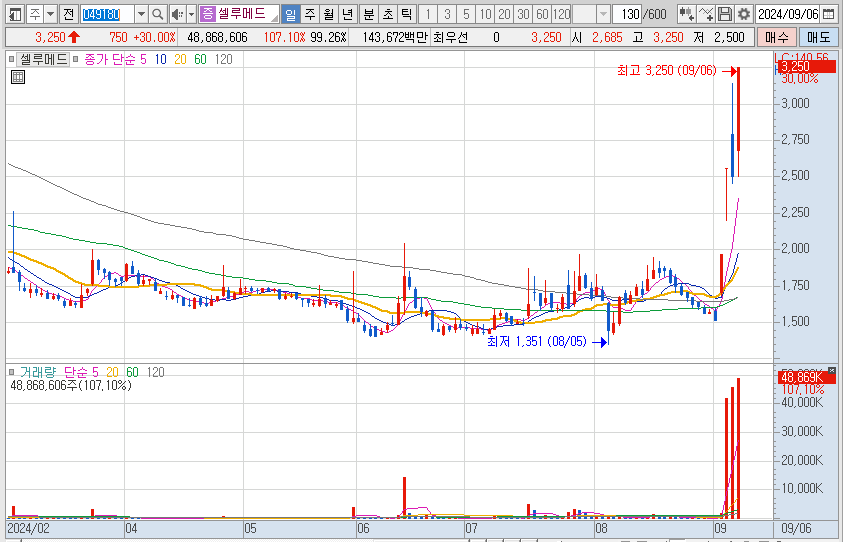The height and width of the screenshot is (542, 843).
Task: Click the 2024/09/06 date field
Action: pyautogui.click(x=788, y=14)
